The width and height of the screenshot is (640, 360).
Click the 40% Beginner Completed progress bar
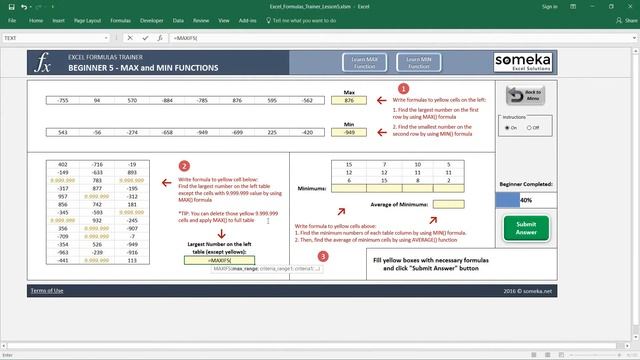pyautogui.click(x=526, y=200)
